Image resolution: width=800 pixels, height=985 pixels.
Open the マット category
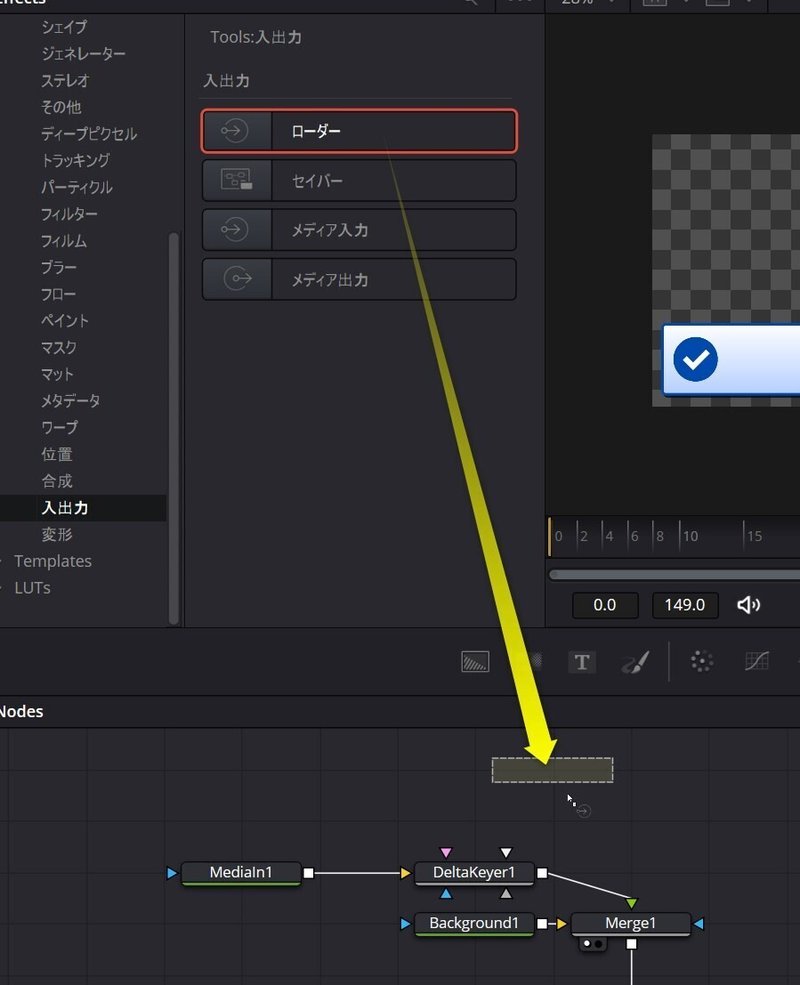coord(57,374)
